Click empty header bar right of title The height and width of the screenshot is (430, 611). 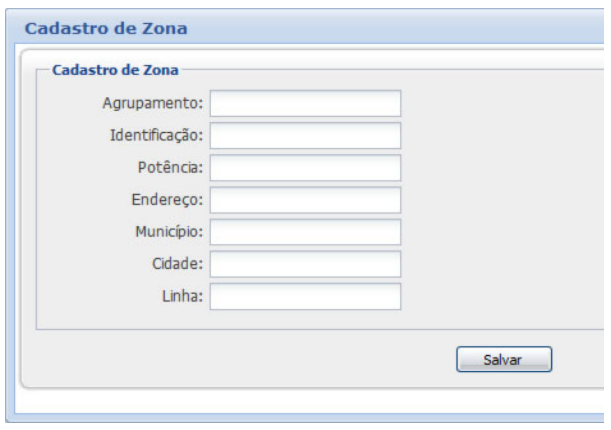(400, 29)
